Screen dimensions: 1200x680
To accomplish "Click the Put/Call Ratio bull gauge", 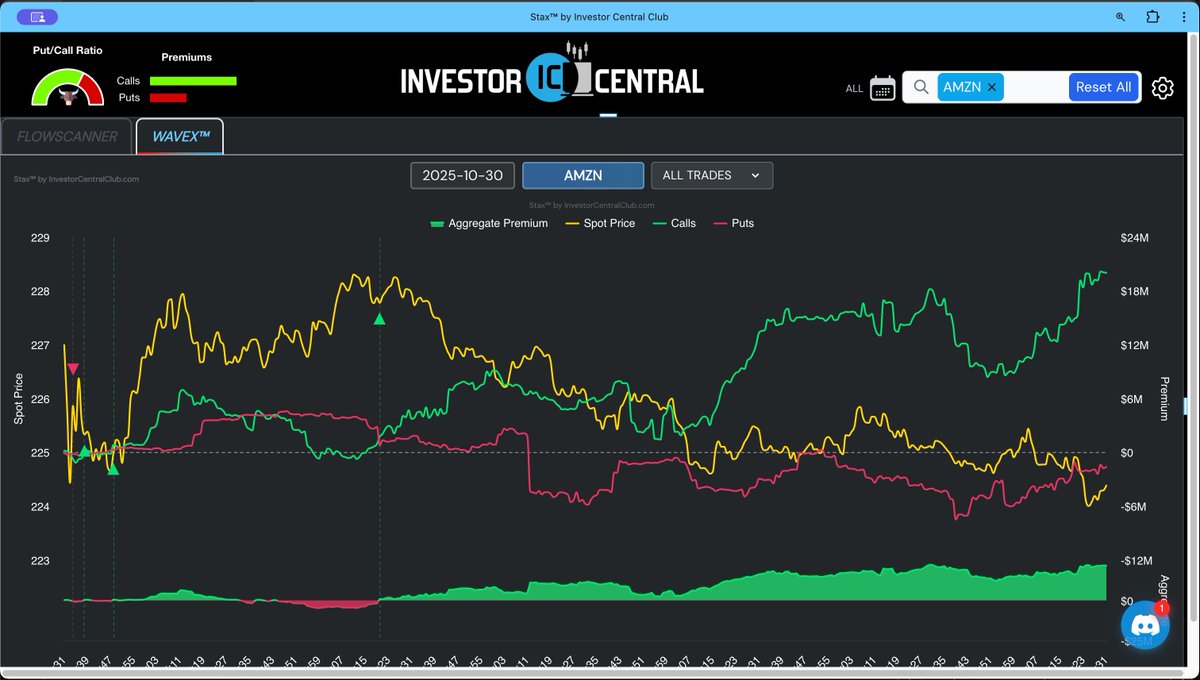I will coord(67,87).
